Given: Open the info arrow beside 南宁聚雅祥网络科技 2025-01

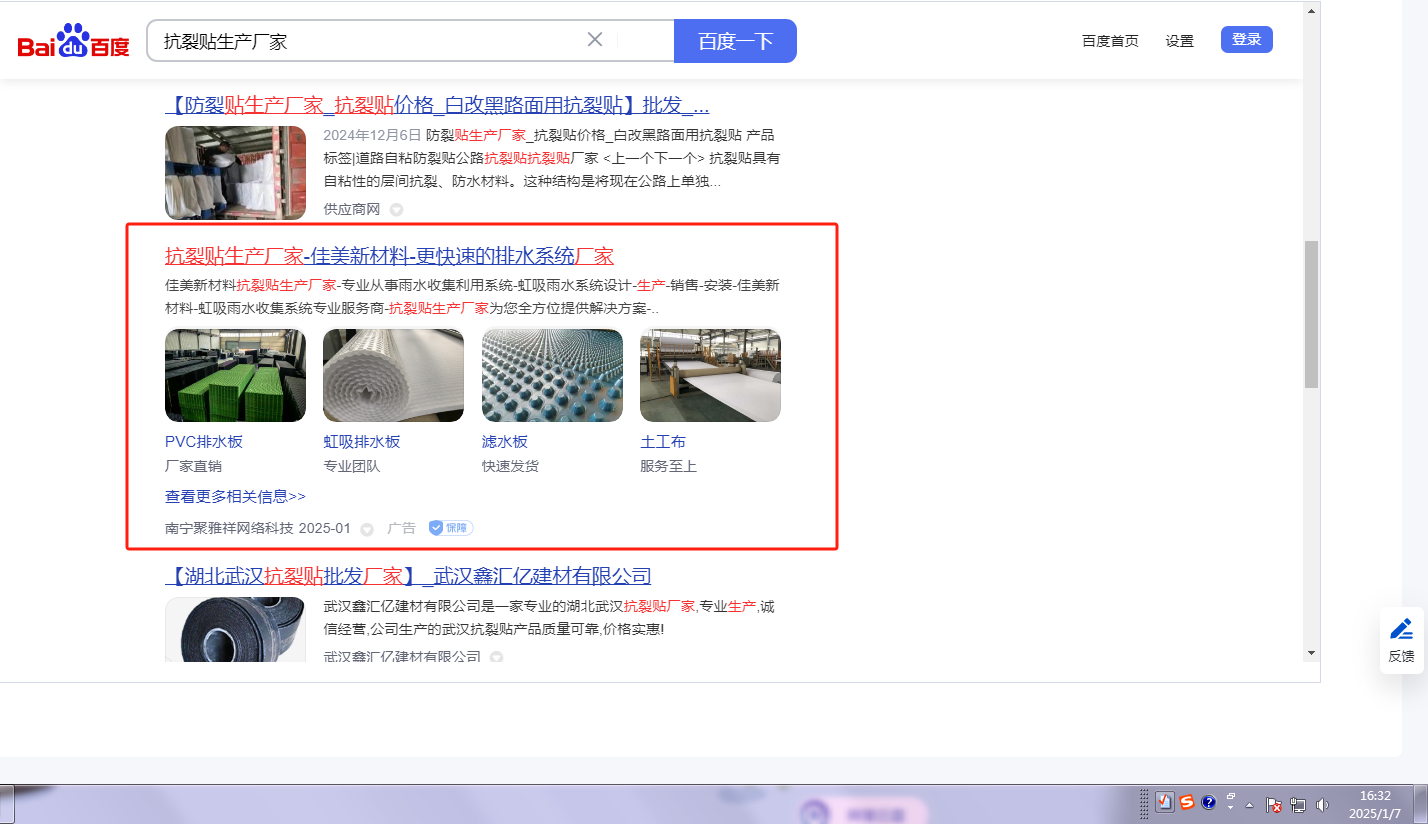Looking at the screenshot, I should click(x=367, y=528).
